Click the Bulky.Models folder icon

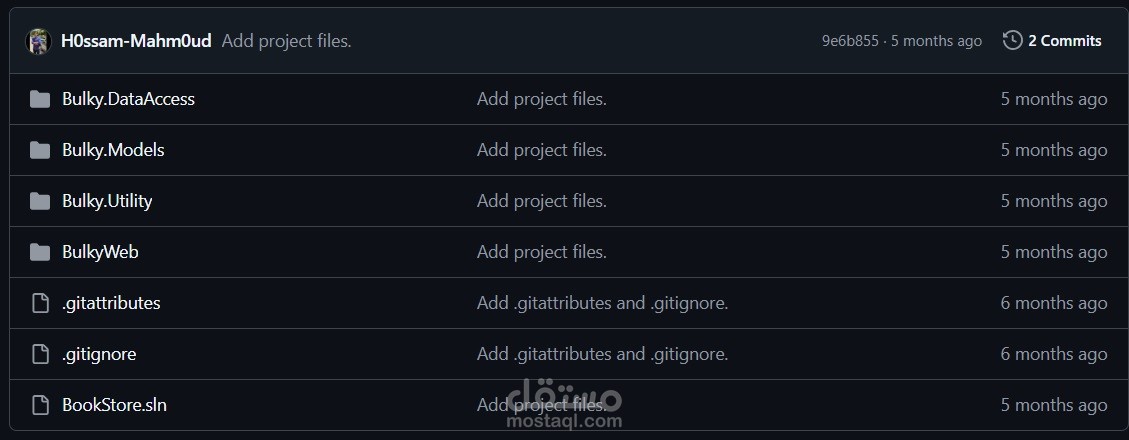tap(40, 150)
